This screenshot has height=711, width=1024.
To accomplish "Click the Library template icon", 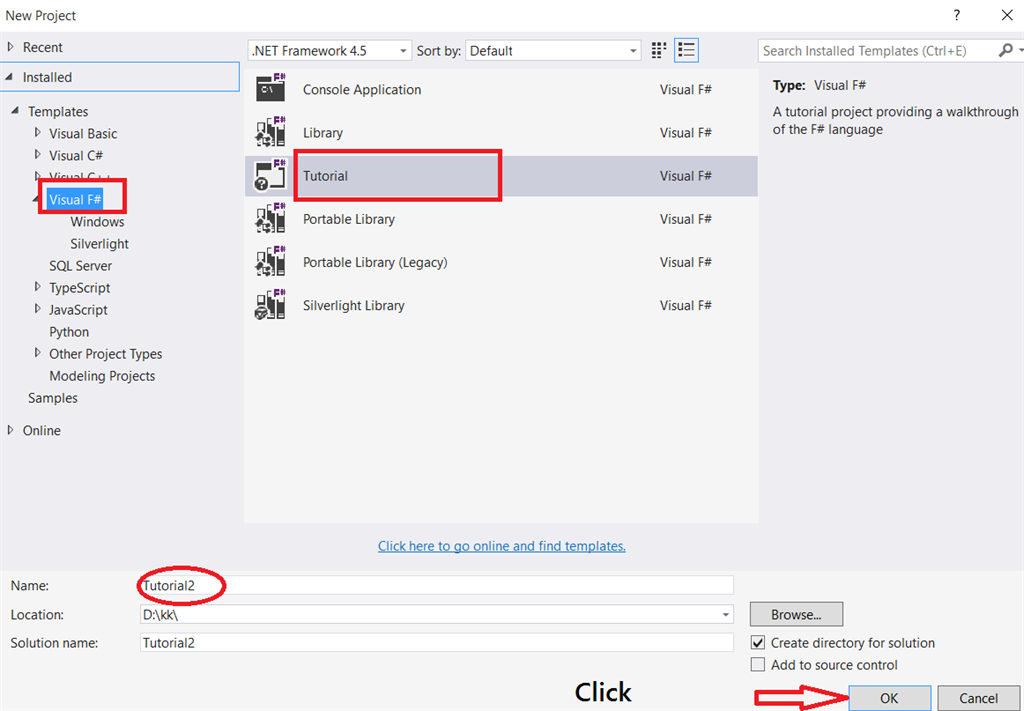I will point(270,132).
